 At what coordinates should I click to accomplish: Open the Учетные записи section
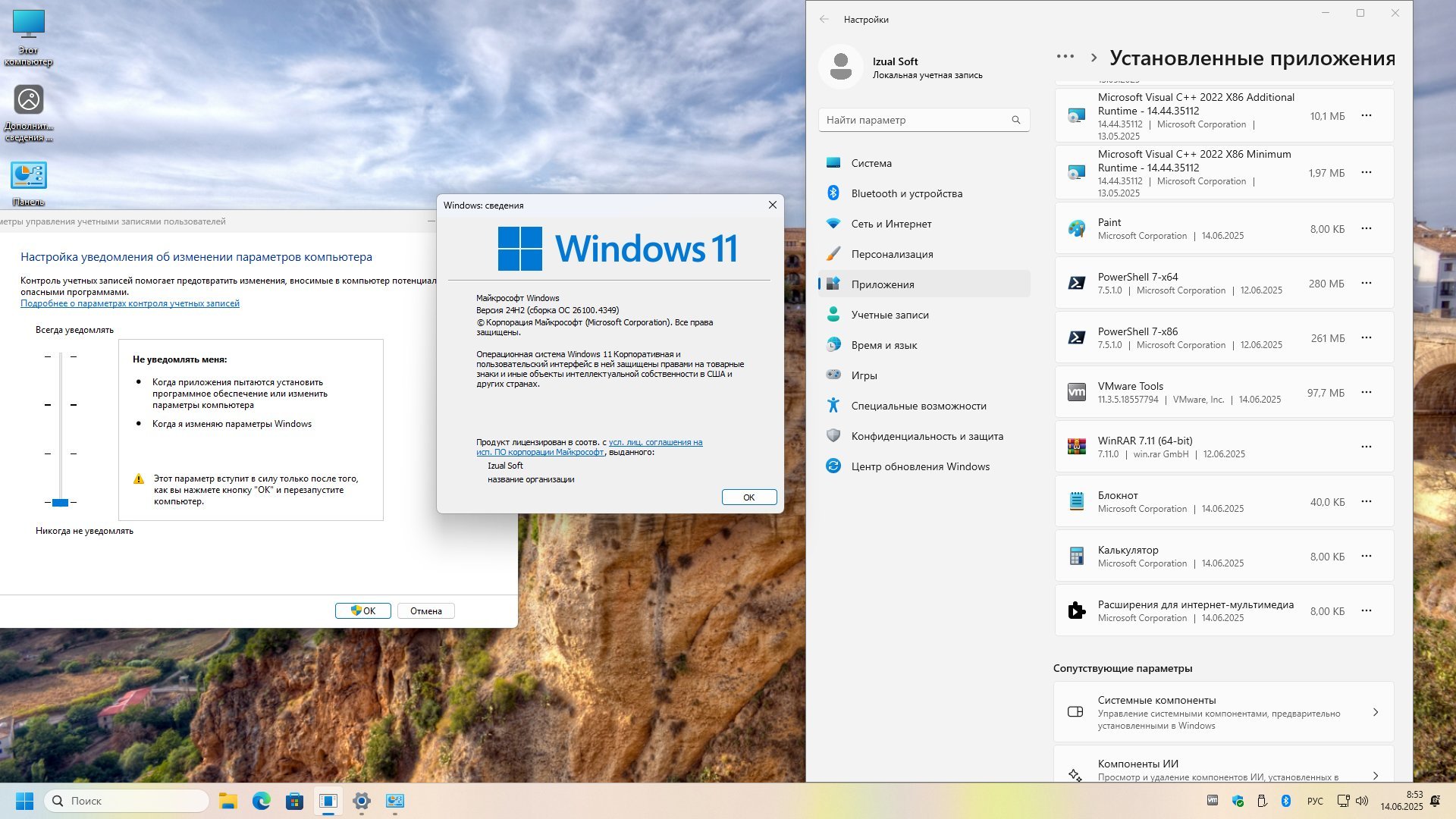coord(924,315)
